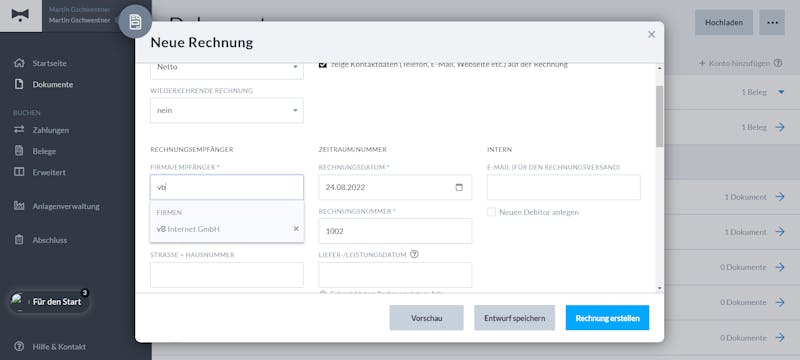Expand the Netto dropdown
Viewport: 800px width, 360px height.
[x=227, y=67]
